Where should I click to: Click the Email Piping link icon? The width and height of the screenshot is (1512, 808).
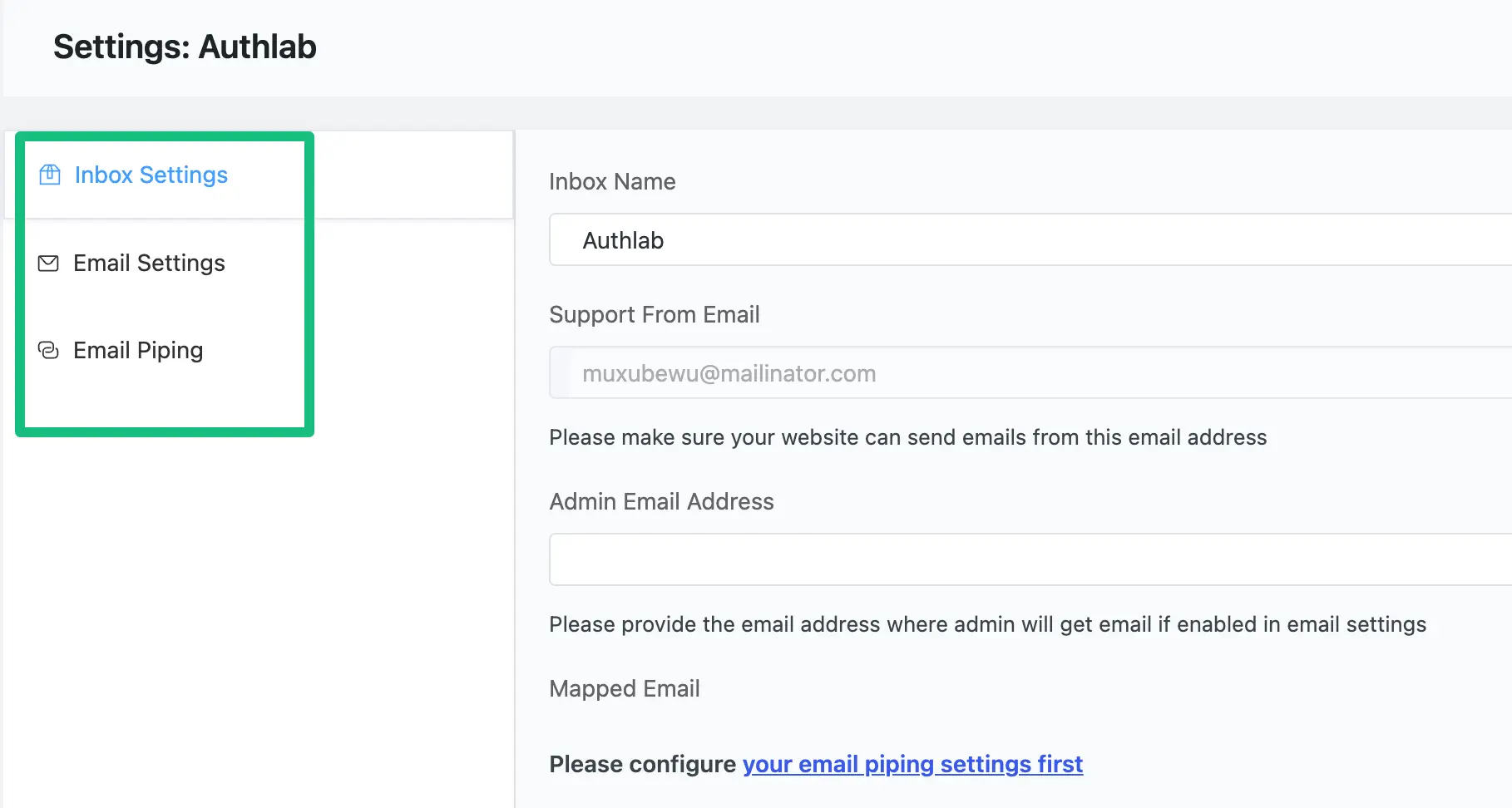[x=49, y=350]
